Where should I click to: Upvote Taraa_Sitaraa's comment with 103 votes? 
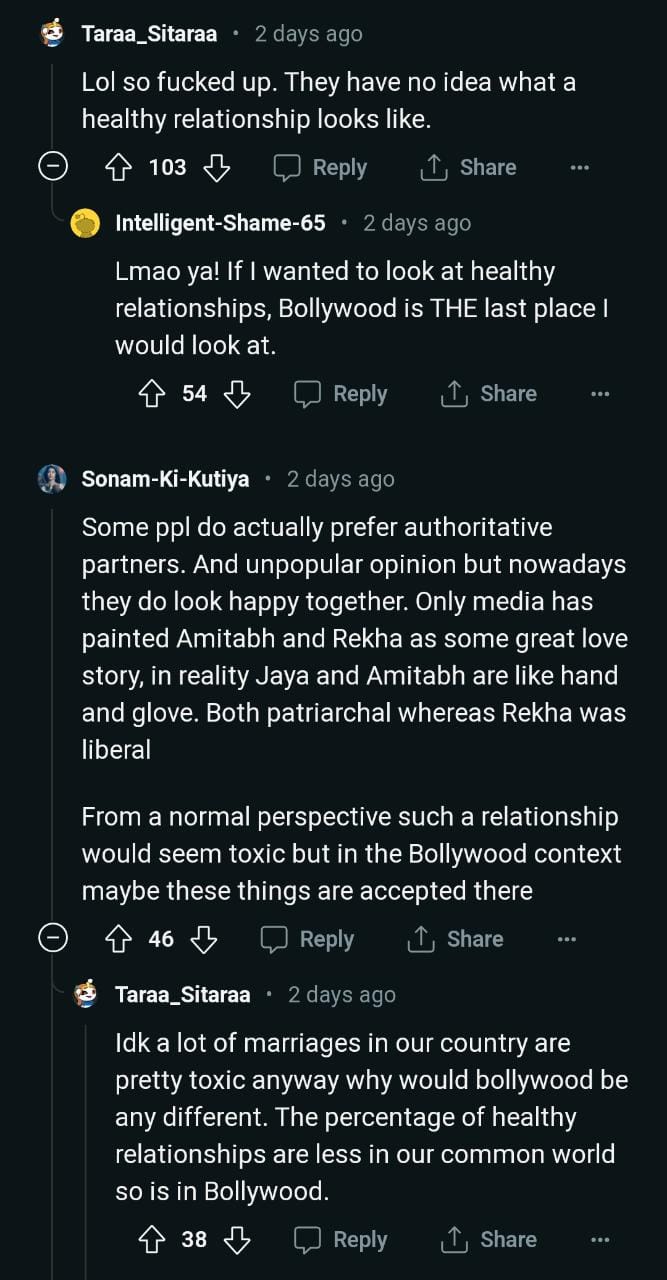(120, 168)
